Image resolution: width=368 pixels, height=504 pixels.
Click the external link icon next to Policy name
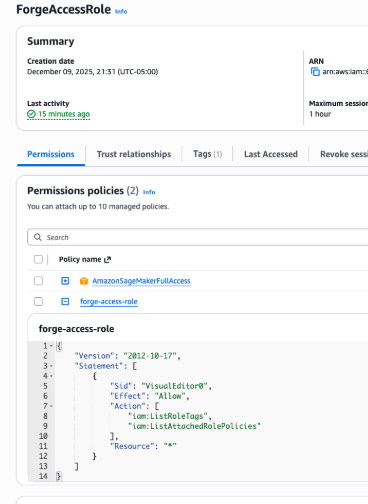(x=107, y=259)
